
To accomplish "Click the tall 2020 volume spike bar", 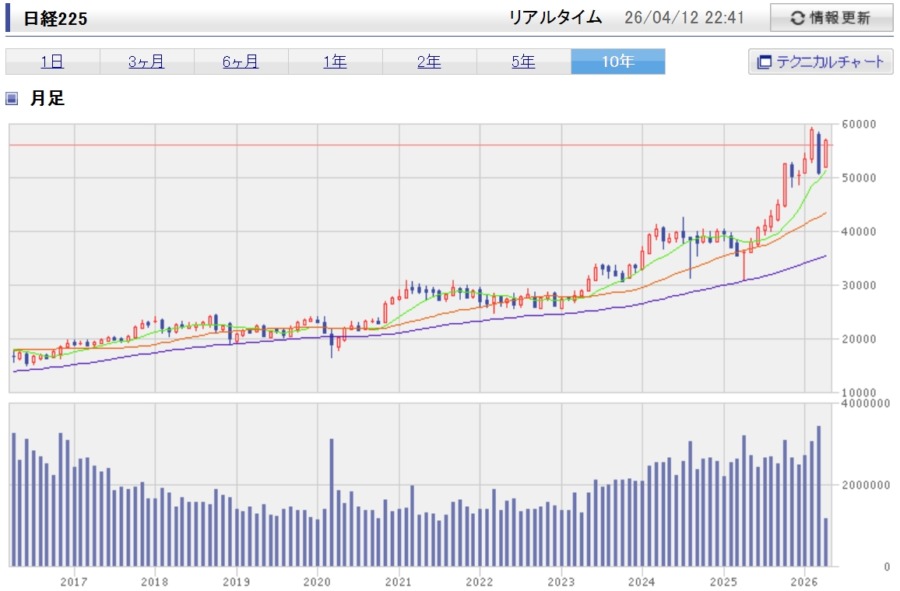I will [x=331, y=502].
